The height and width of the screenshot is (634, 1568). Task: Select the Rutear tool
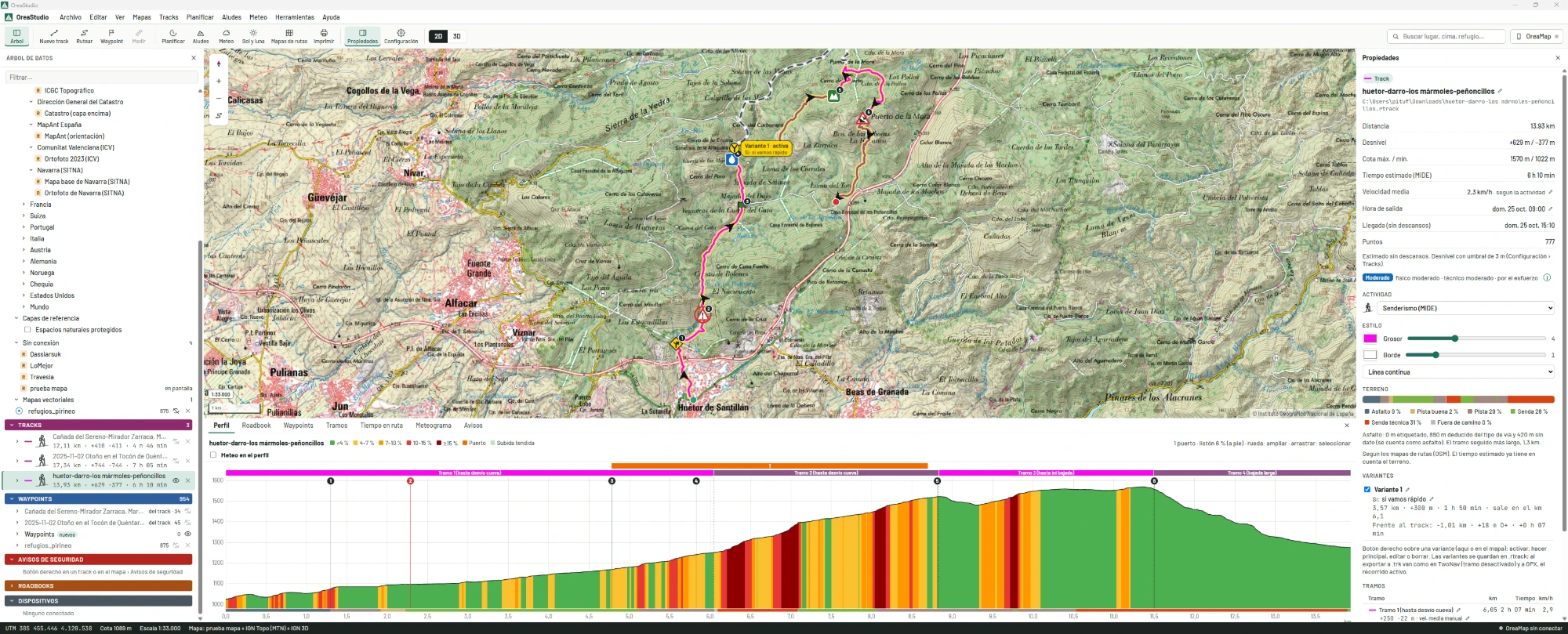(85, 36)
